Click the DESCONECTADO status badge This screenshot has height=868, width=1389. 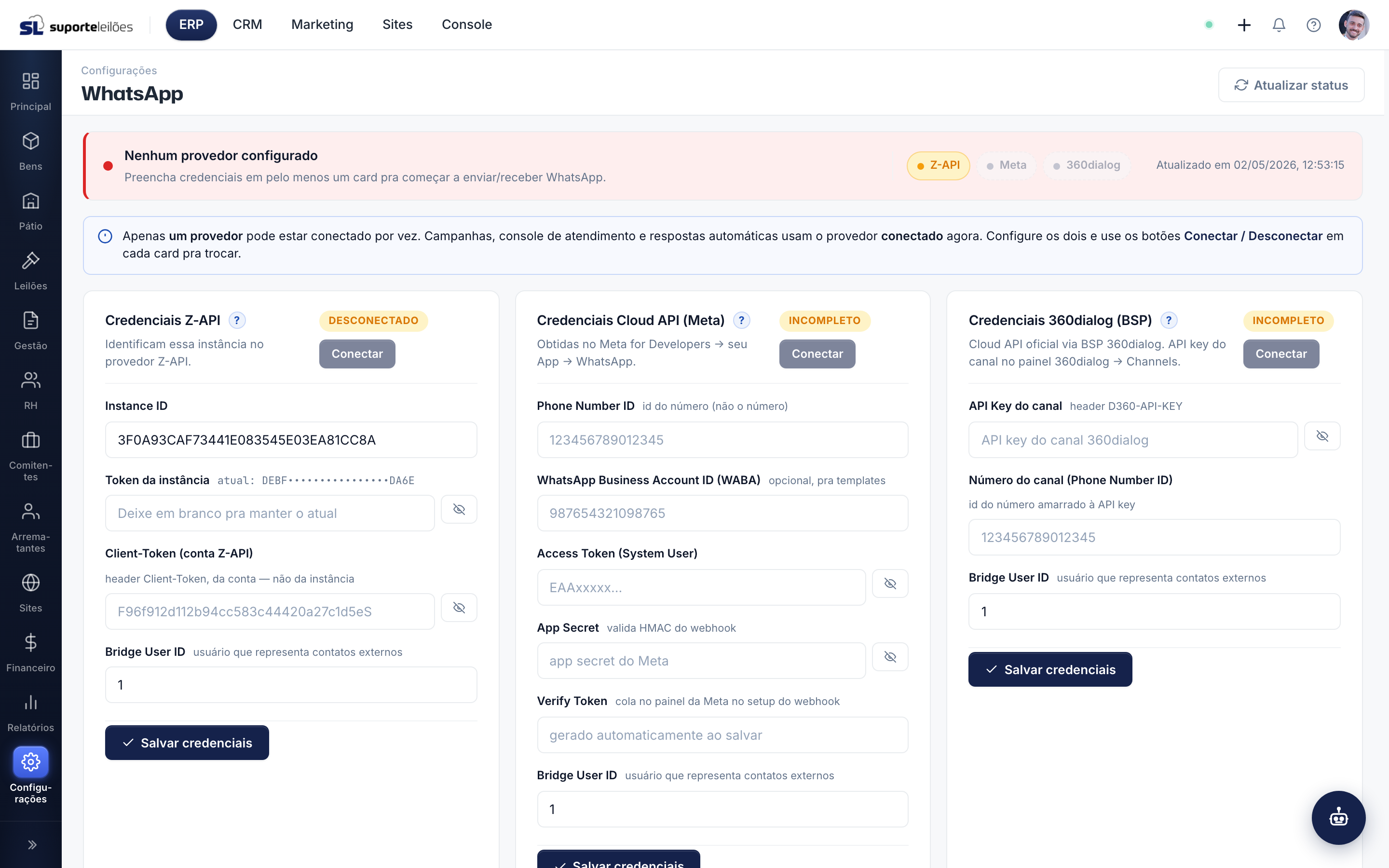click(x=373, y=320)
